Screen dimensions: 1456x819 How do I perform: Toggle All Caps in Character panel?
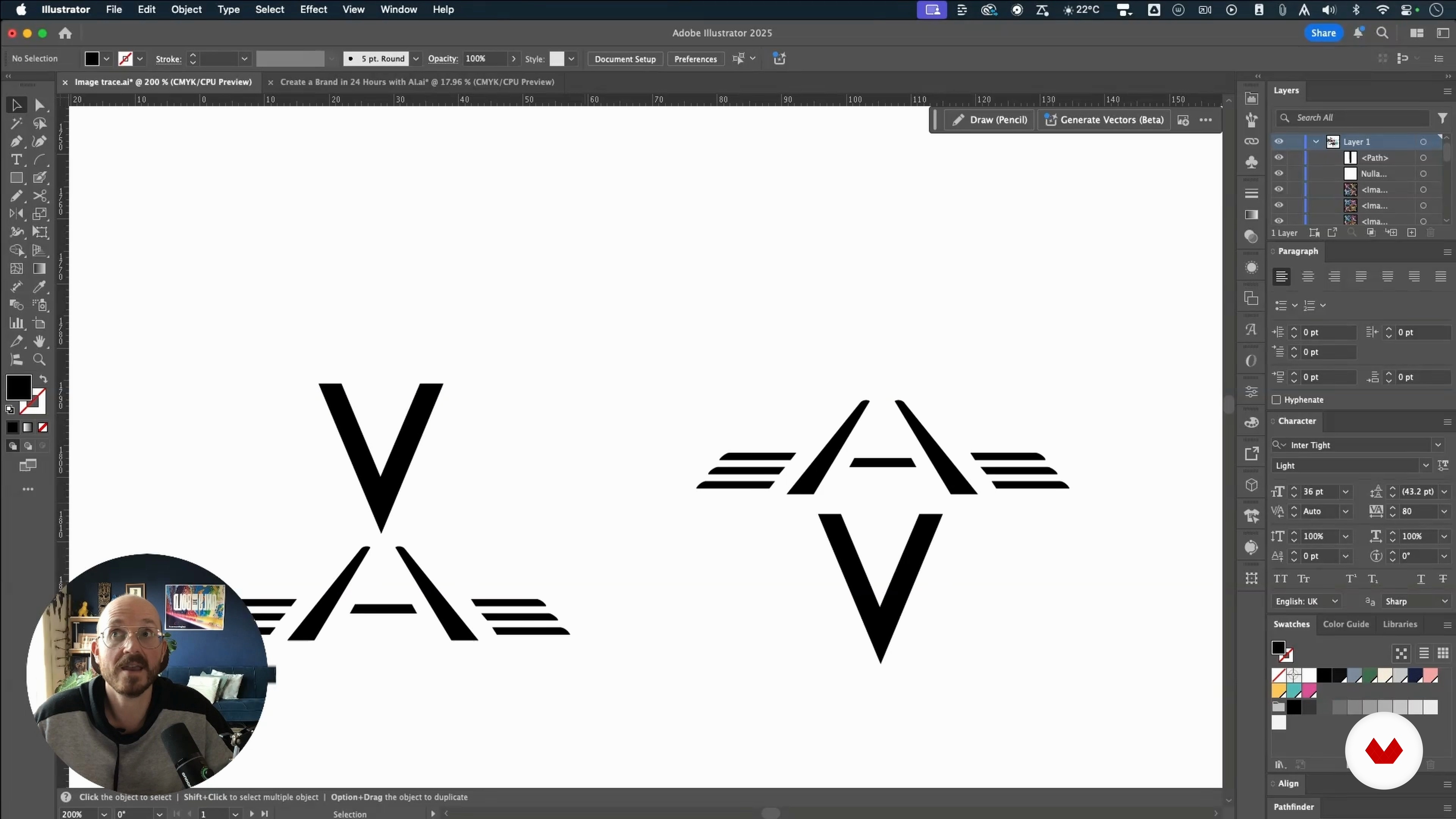tap(1281, 579)
